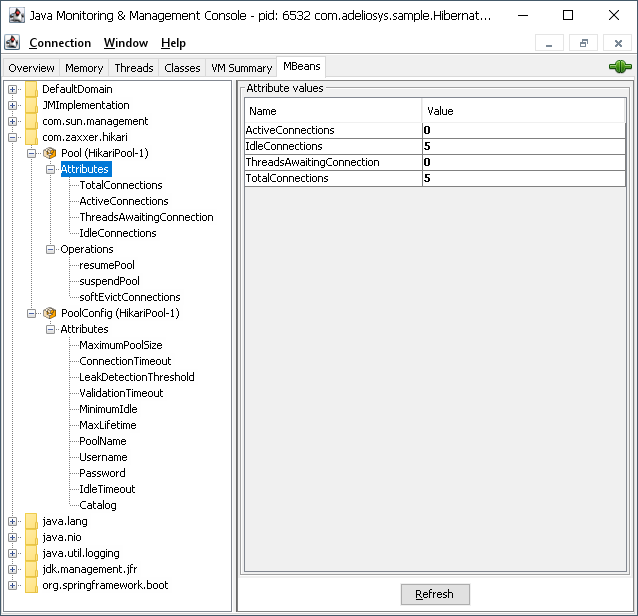The image size is (638, 616).
Task: Switch to the VM Summary tab
Action: (x=242, y=68)
